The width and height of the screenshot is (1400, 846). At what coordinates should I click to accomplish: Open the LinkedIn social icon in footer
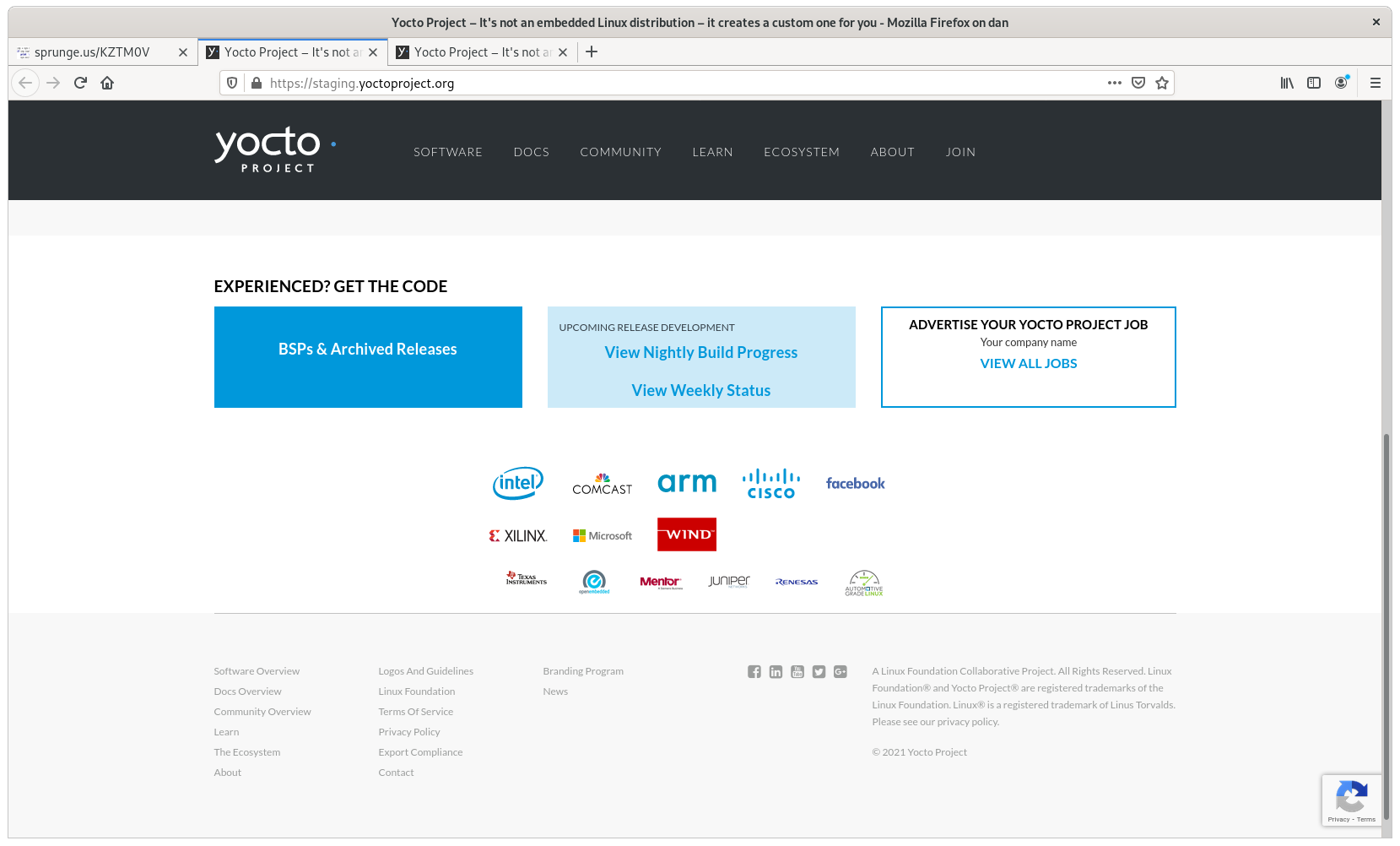776,672
